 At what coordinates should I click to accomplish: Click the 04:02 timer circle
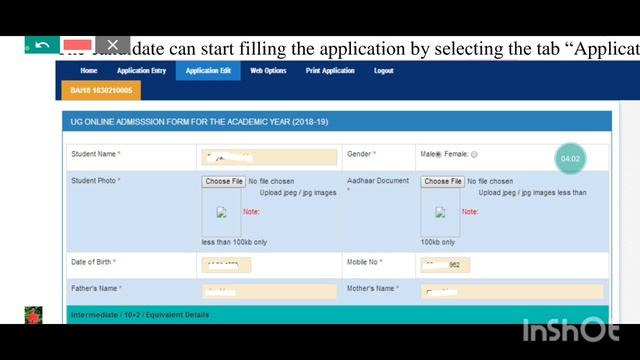pos(570,158)
